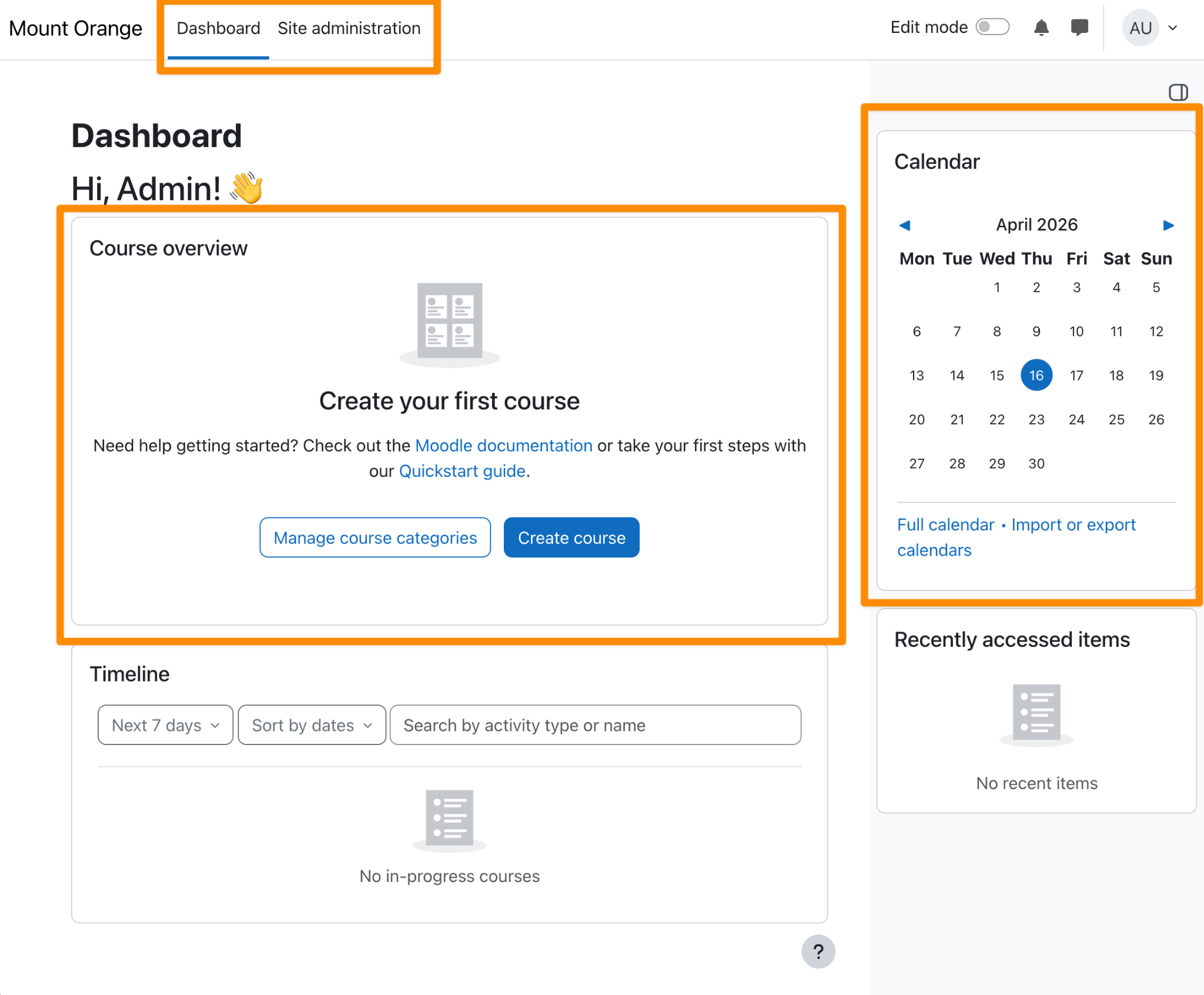Image resolution: width=1204 pixels, height=995 pixels.
Task: Collapse the block drawer sidebar icon
Action: click(1178, 92)
